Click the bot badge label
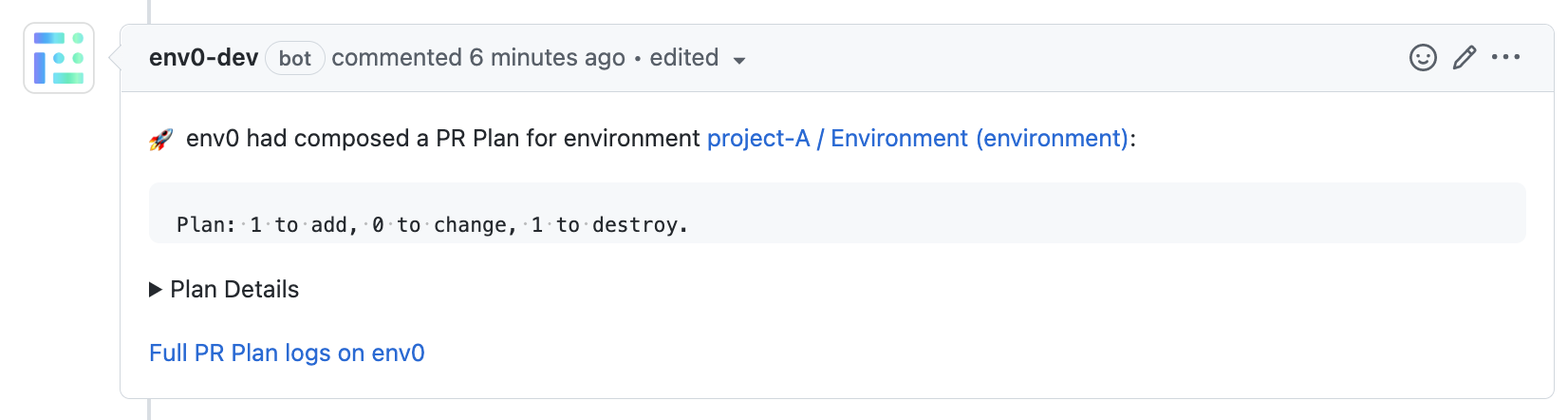 (295, 58)
